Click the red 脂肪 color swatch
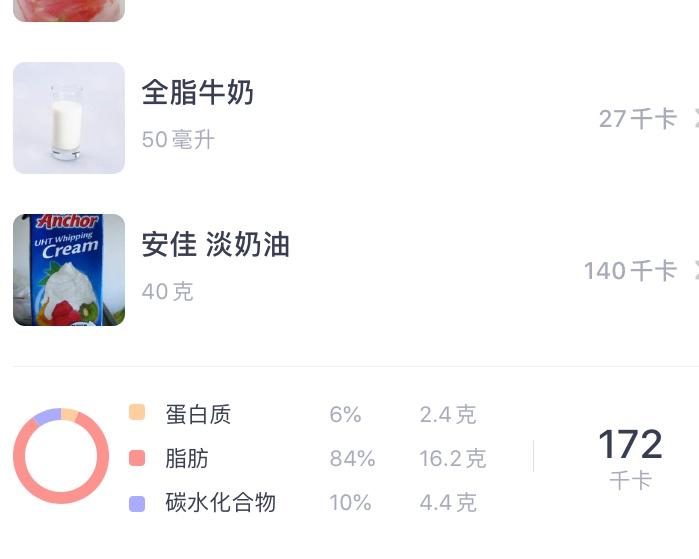Viewport: 699px width, 559px height. coord(137,459)
